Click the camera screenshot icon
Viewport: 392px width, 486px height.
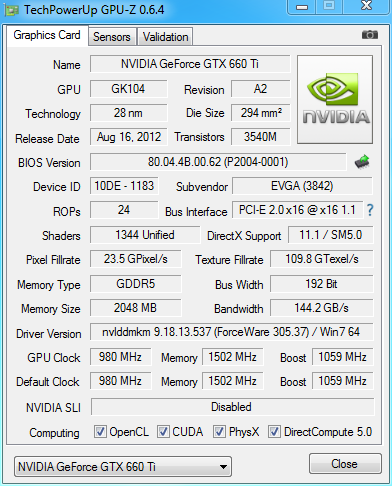click(370, 34)
